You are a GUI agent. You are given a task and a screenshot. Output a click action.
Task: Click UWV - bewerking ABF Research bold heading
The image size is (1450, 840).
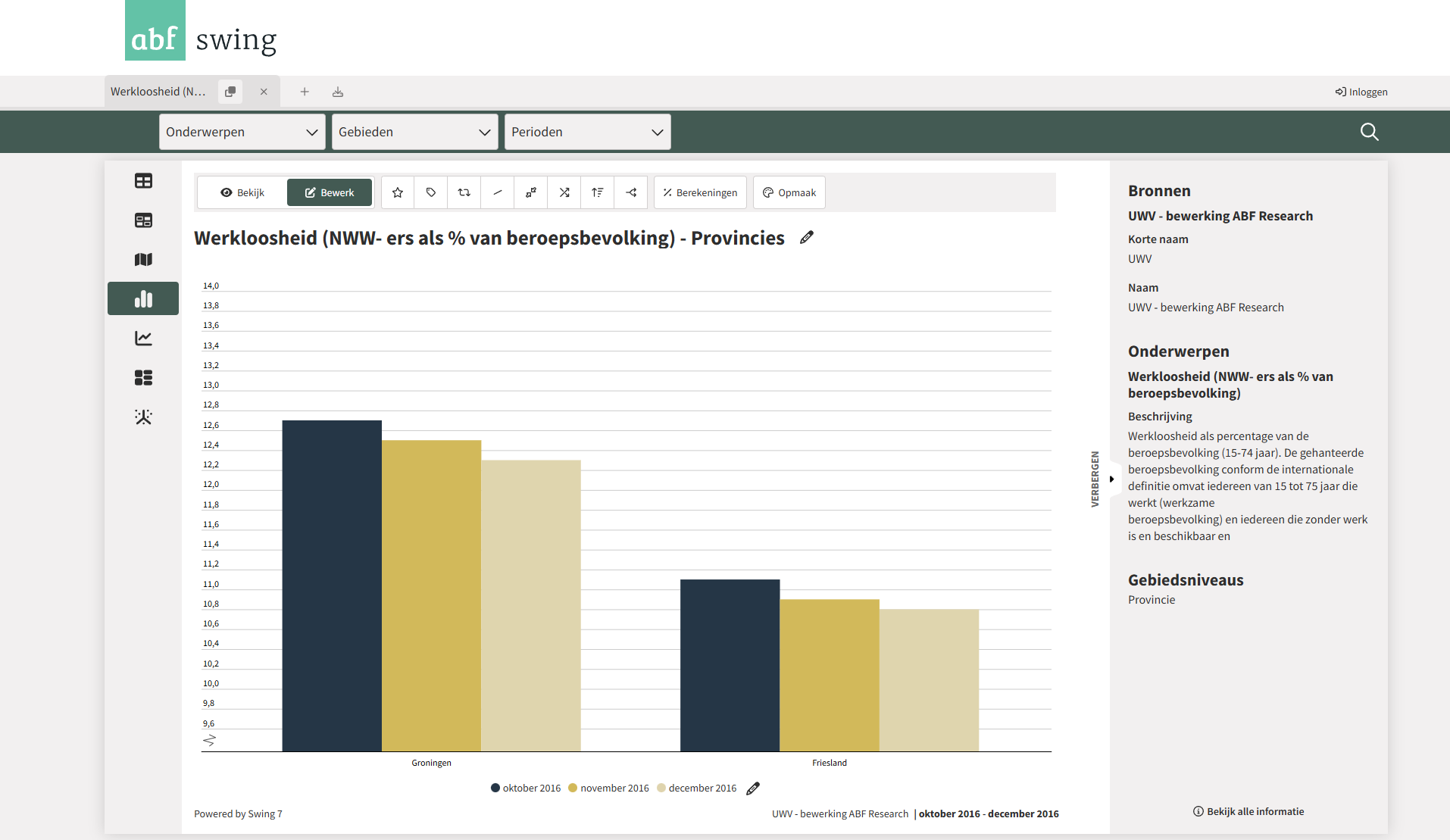point(1220,216)
